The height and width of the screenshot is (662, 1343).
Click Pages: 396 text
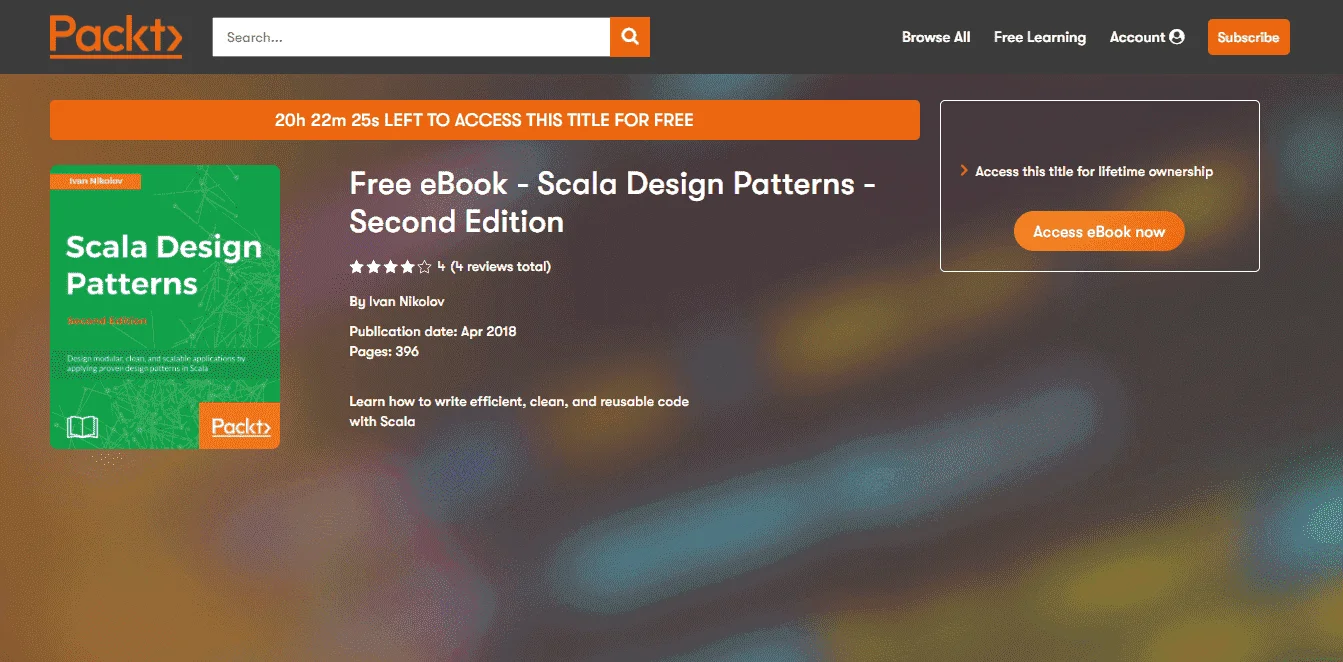point(384,351)
